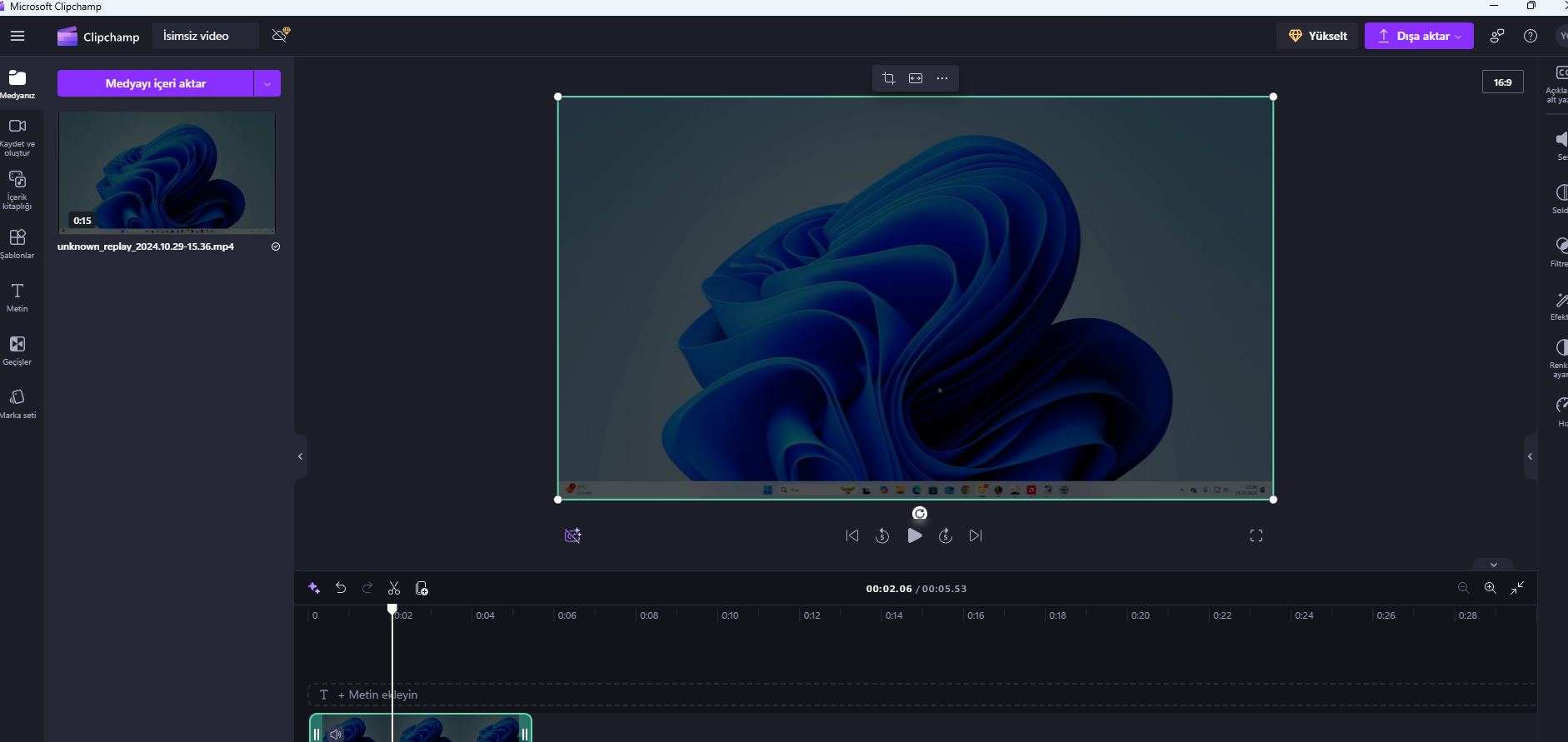This screenshot has height=742, width=1568.
Task: Rewind 5 seconds
Action: (882, 535)
